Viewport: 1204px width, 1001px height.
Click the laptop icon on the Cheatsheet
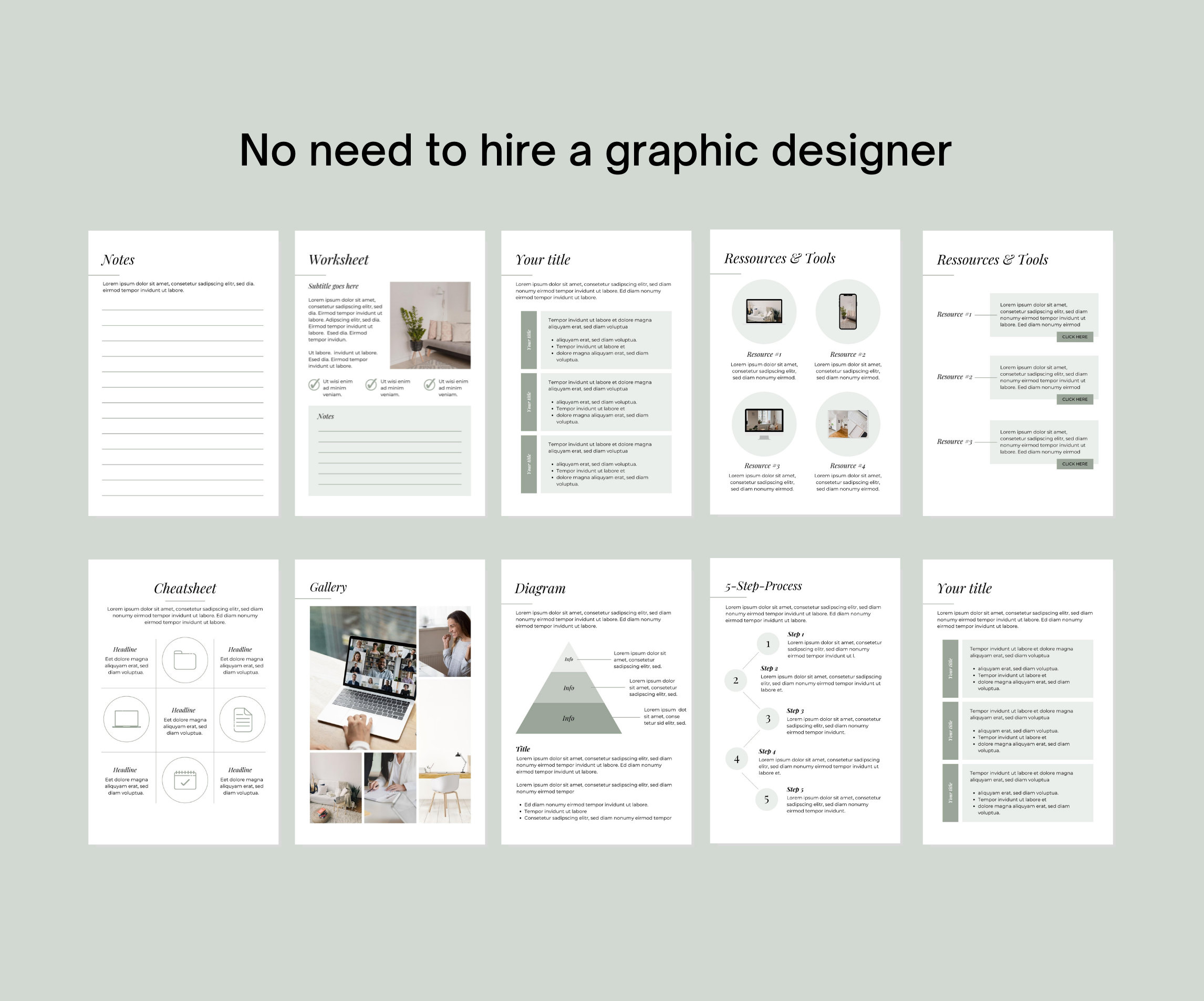[x=127, y=720]
